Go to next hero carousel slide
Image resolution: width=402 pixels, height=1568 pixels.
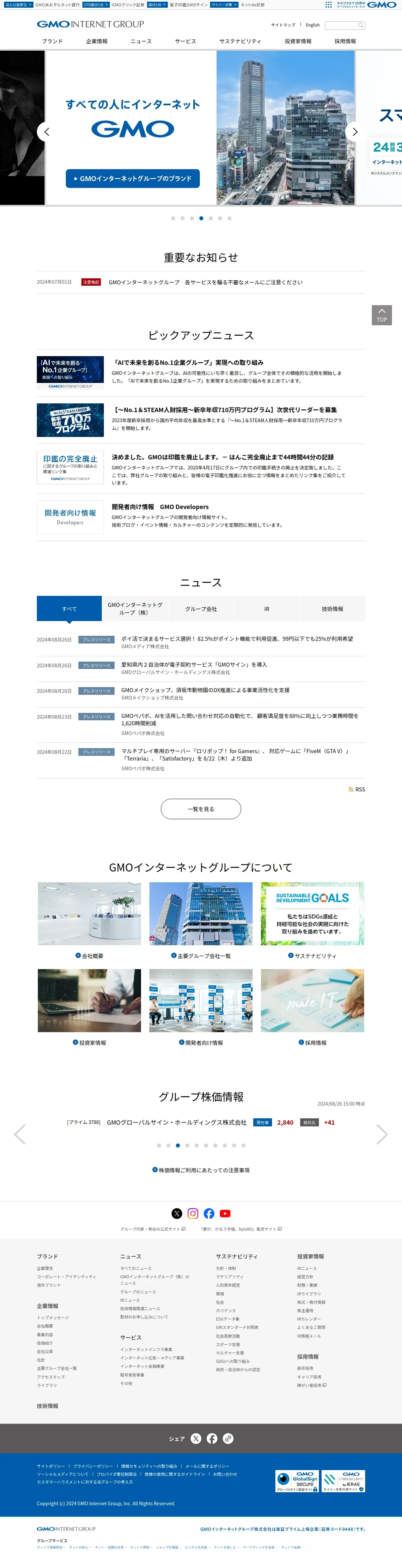(x=355, y=131)
